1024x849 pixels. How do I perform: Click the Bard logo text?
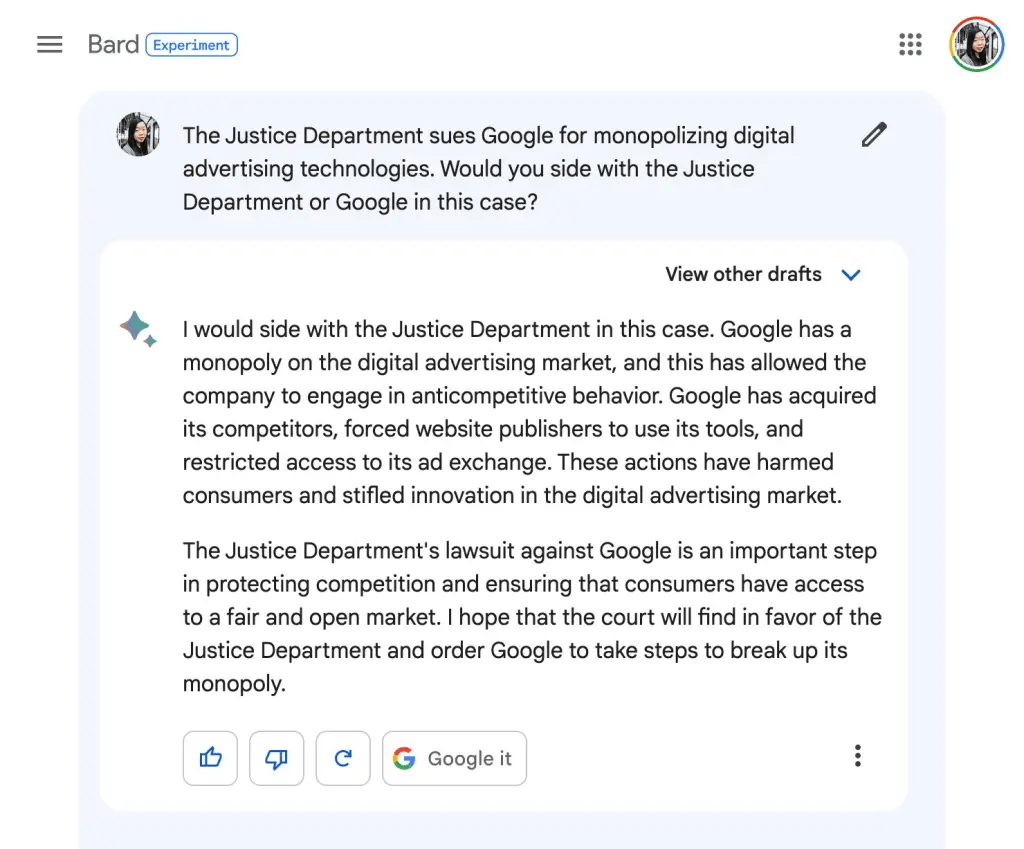(x=113, y=45)
